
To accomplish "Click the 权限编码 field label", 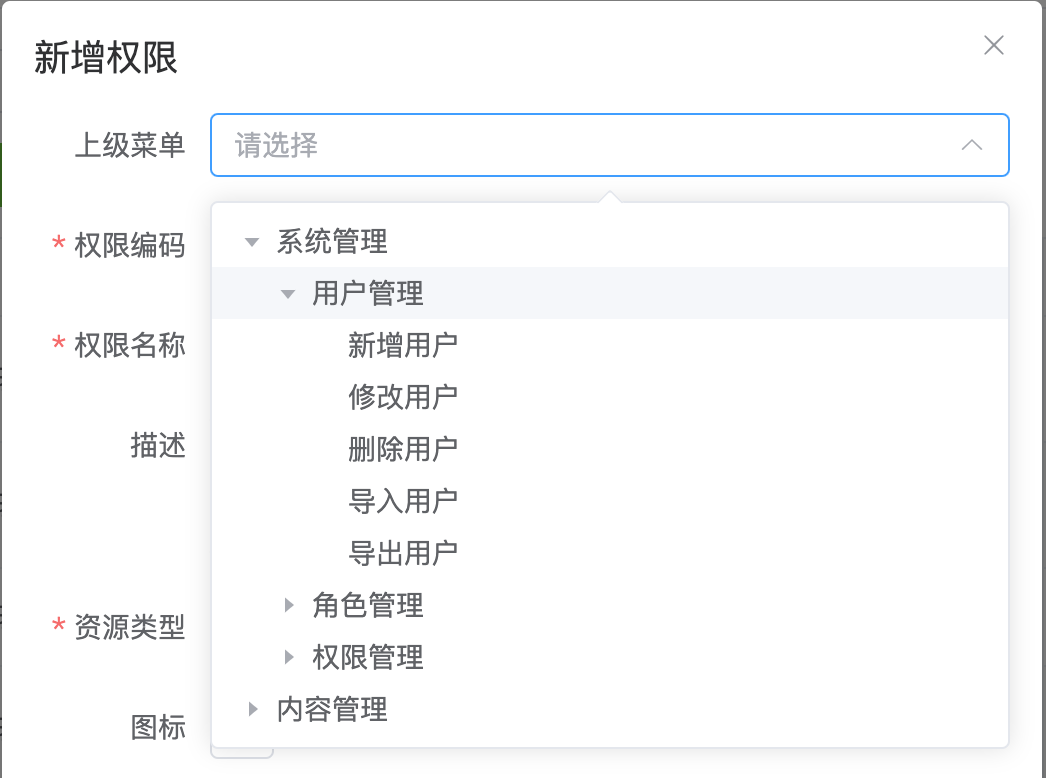I will [130, 245].
